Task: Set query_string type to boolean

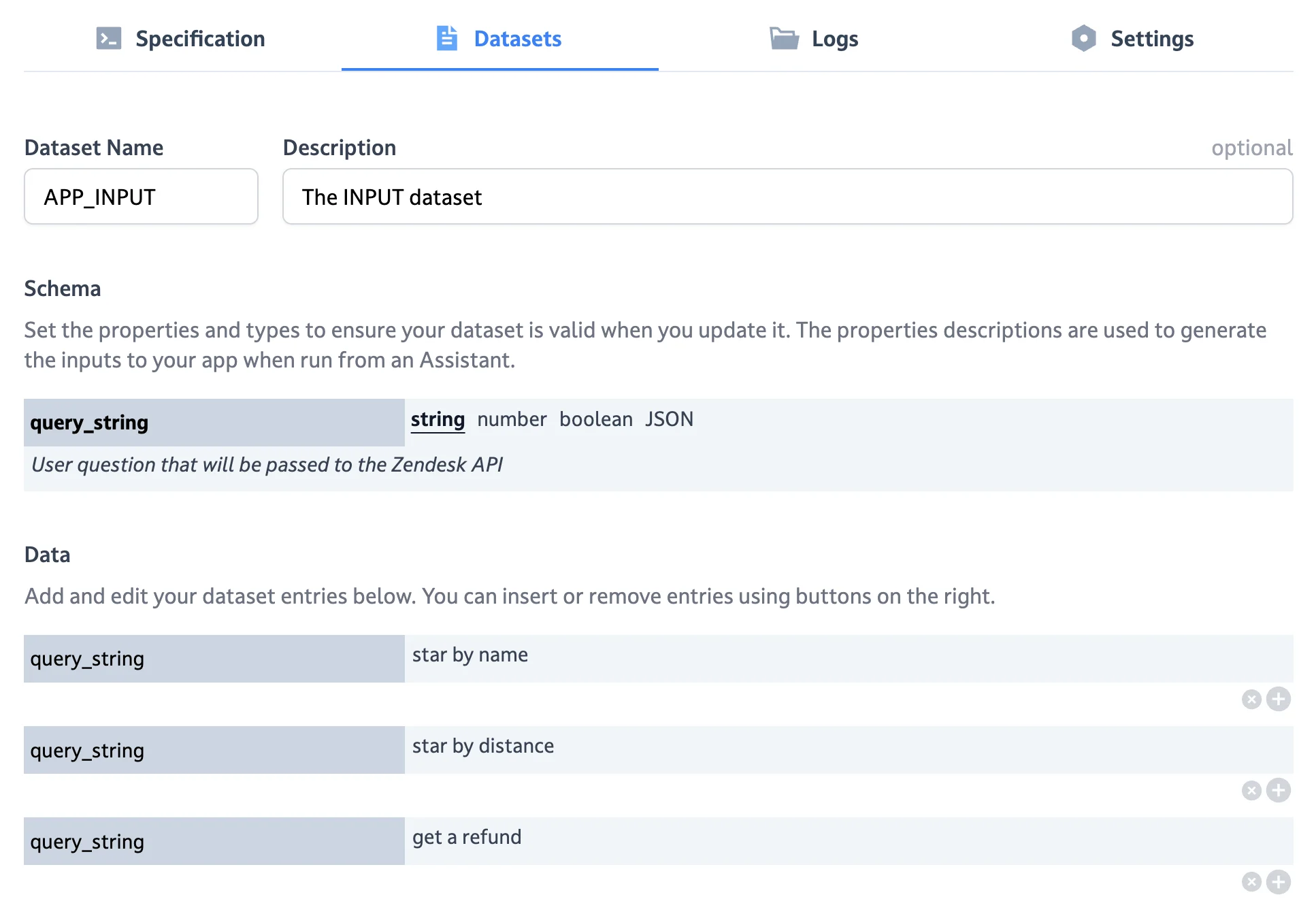Action: tap(596, 419)
